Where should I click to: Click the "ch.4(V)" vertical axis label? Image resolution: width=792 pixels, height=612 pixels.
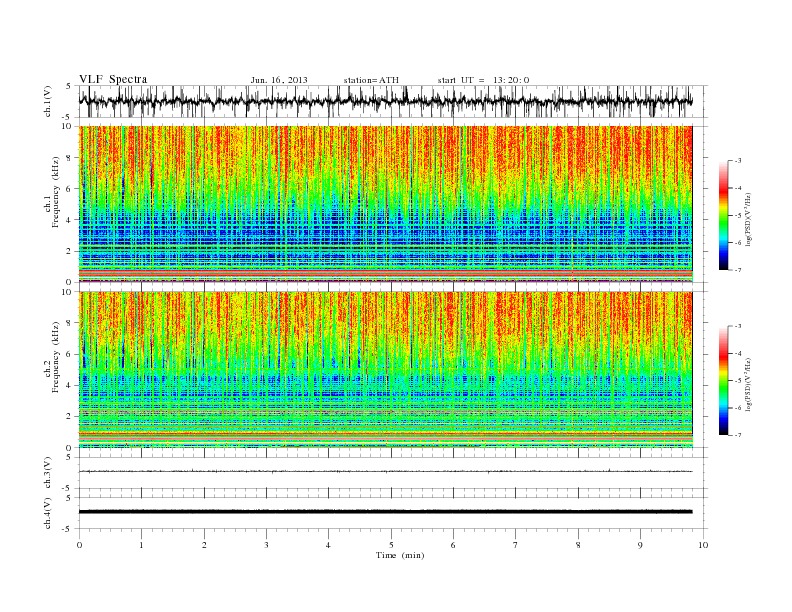(48, 514)
